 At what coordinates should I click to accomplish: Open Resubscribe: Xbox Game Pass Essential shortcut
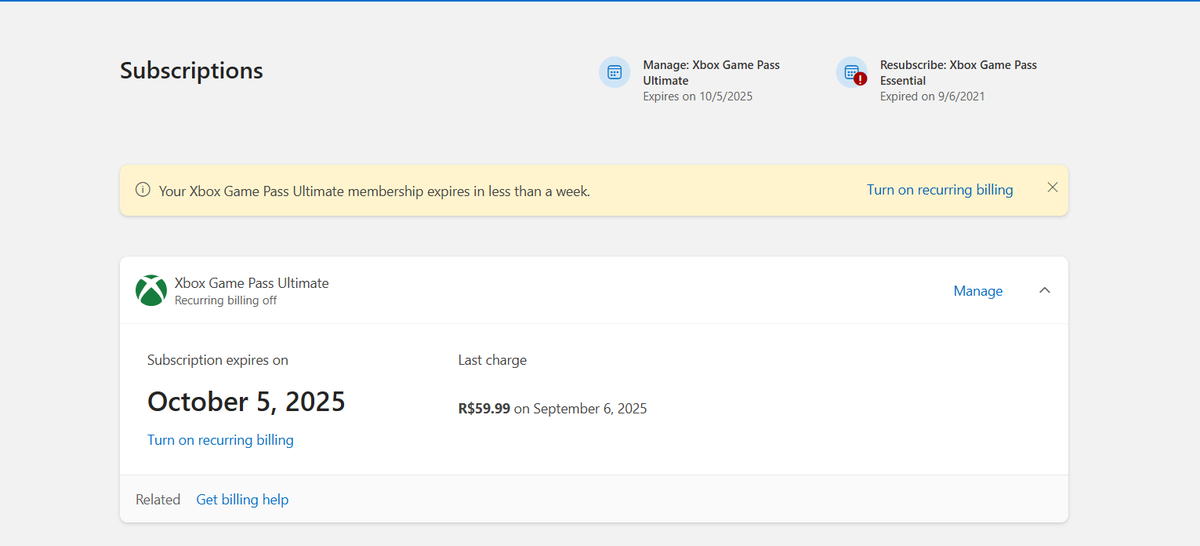tap(958, 72)
